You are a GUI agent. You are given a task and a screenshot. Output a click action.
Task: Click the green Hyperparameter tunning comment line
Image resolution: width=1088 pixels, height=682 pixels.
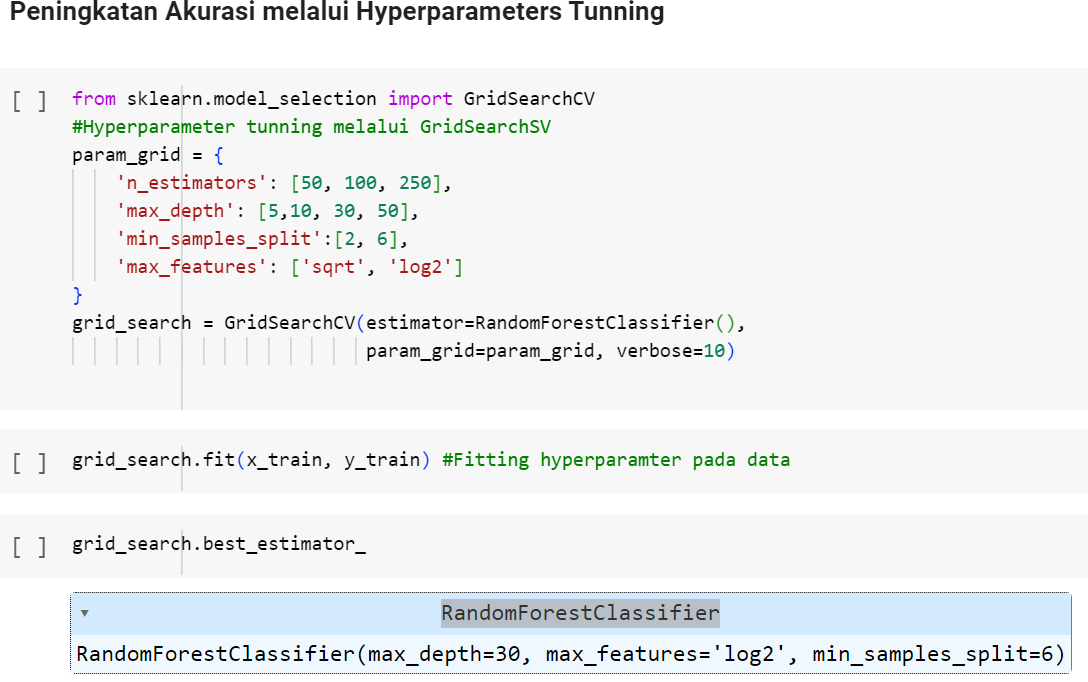(x=311, y=127)
